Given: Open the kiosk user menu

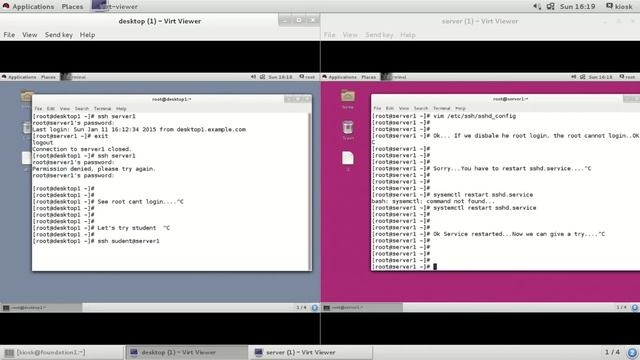Looking at the screenshot, I should [x=619, y=6].
